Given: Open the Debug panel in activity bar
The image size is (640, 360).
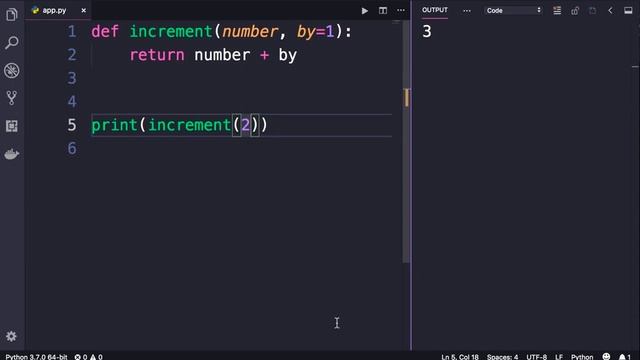Looking at the screenshot, I should click(x=11, y=70).
